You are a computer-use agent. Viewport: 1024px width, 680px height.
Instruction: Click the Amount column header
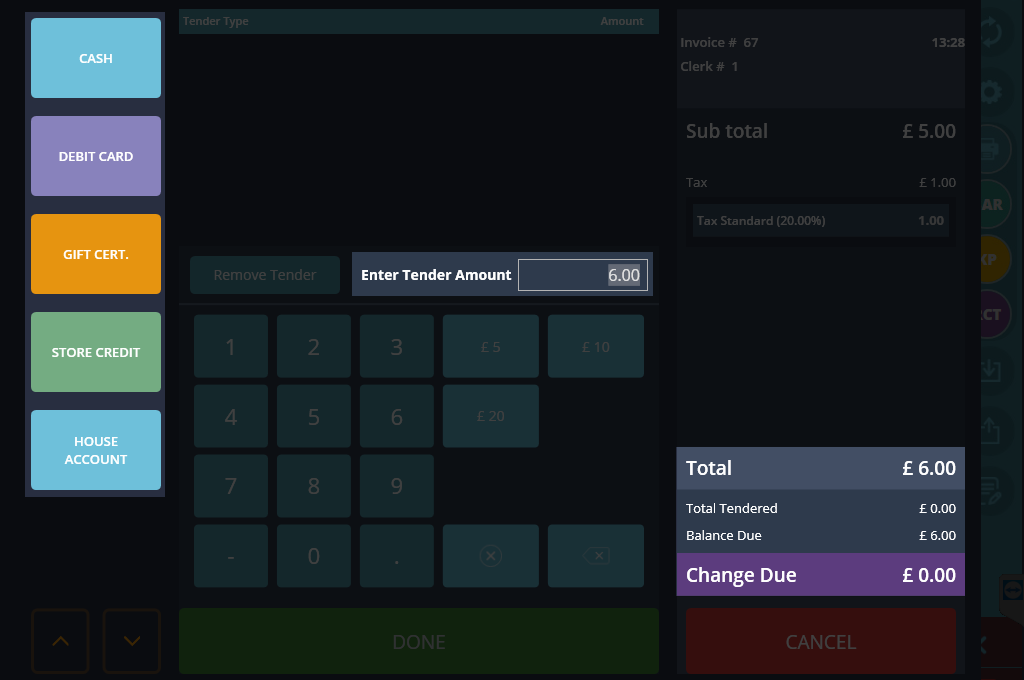(x=622, y=21)
